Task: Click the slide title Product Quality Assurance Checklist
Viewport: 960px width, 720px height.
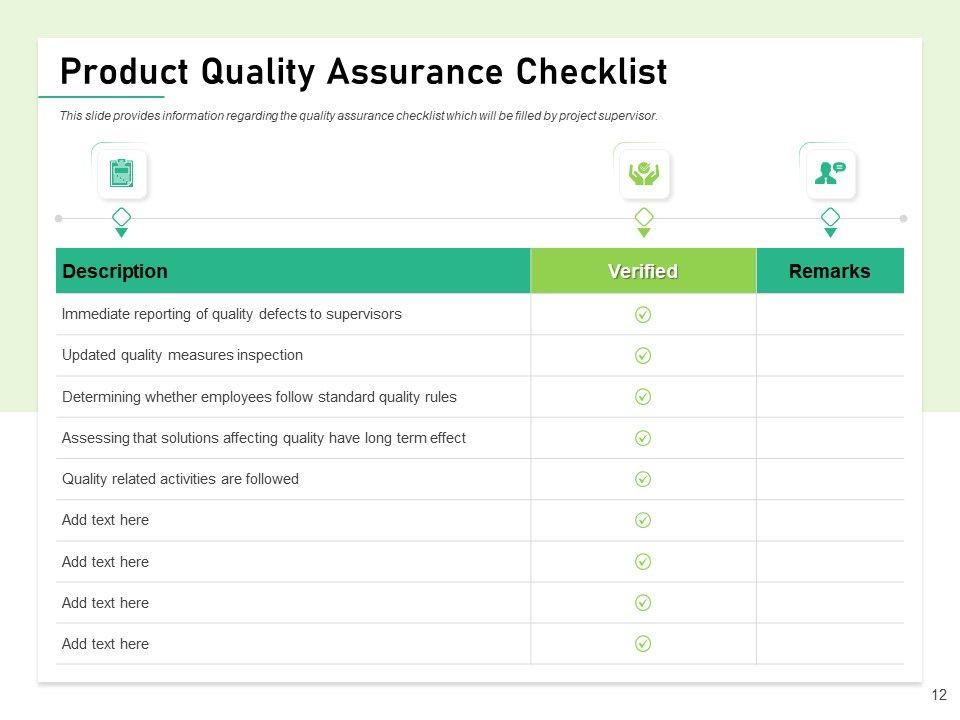Action: click(363, 72)
